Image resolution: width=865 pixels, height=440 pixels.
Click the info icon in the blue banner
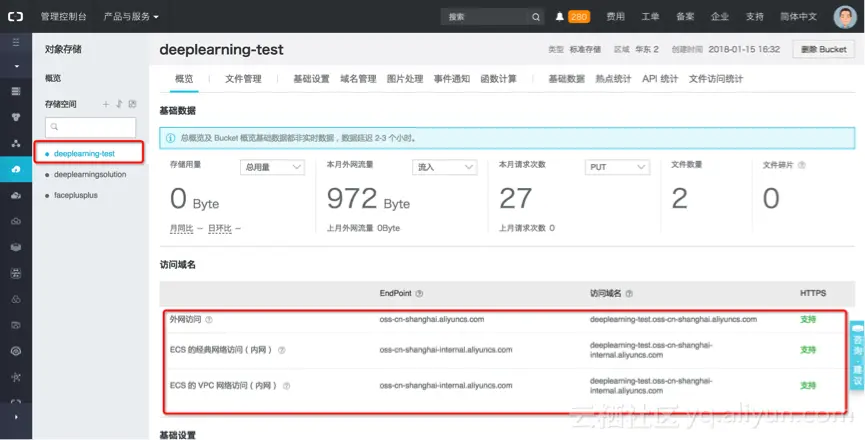(170, 138)
